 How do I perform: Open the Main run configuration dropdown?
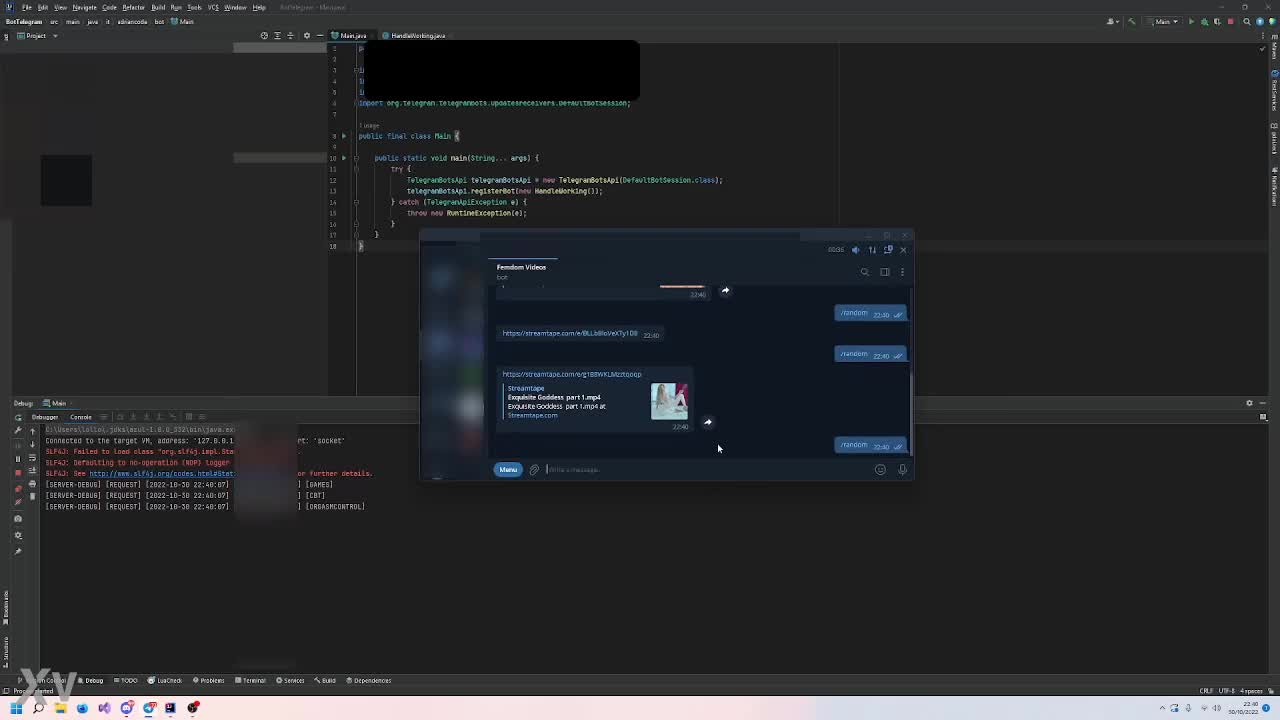tap(1163, 21)
